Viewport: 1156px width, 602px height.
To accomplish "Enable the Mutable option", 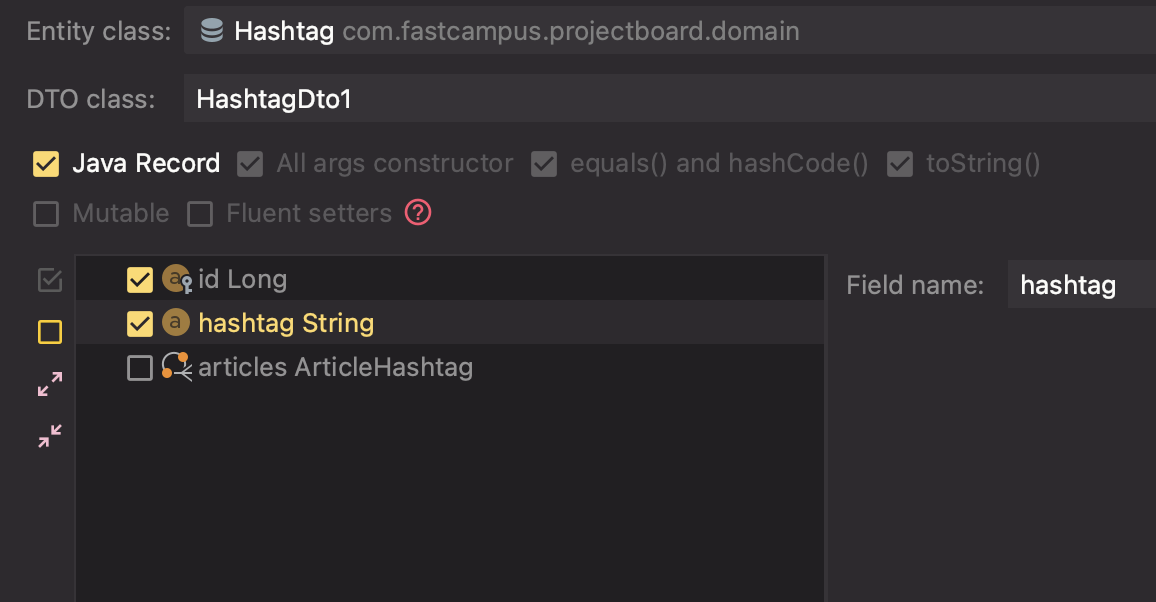I will [46, 214].
